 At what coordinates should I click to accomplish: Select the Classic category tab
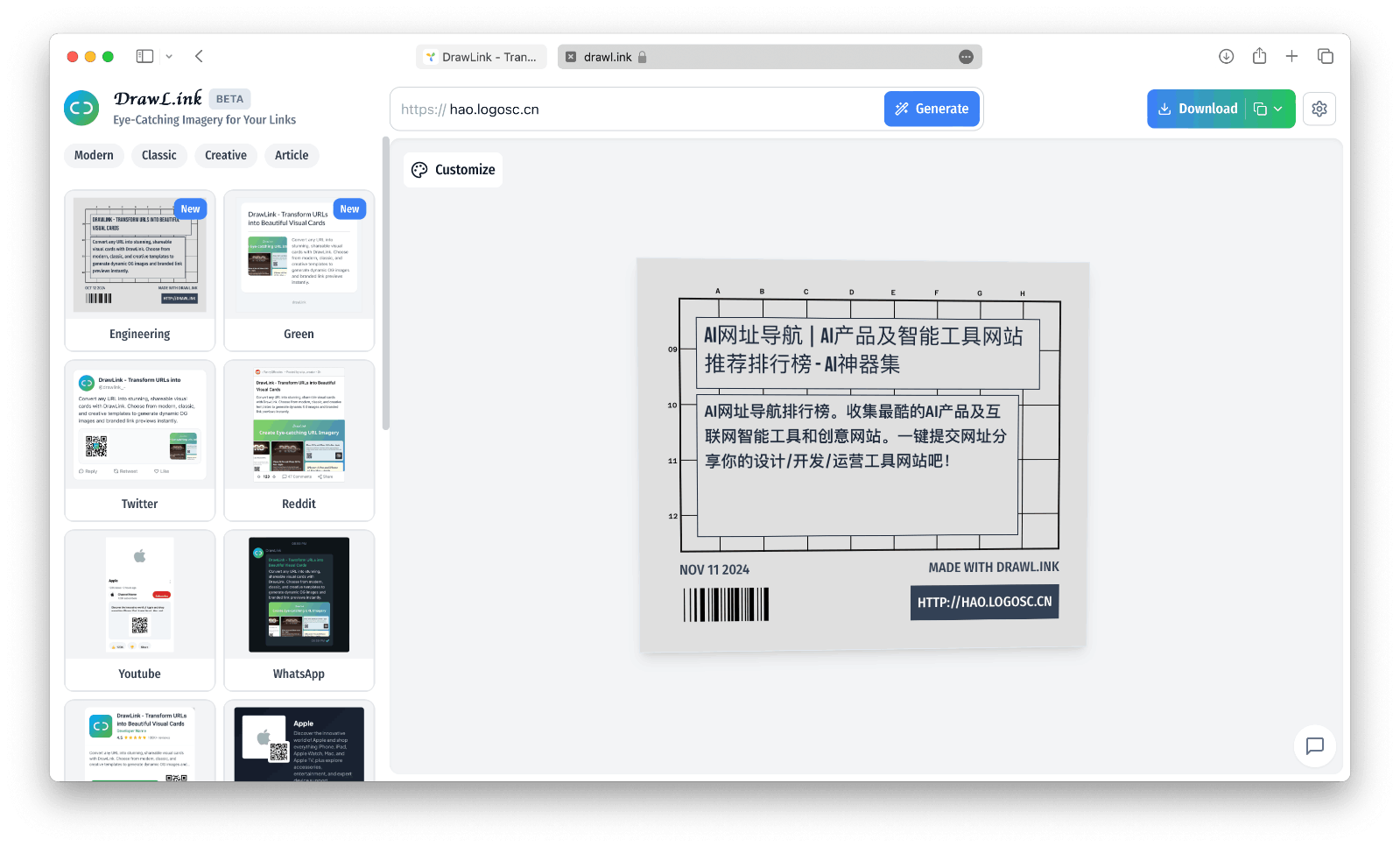(x=159, y=155)
